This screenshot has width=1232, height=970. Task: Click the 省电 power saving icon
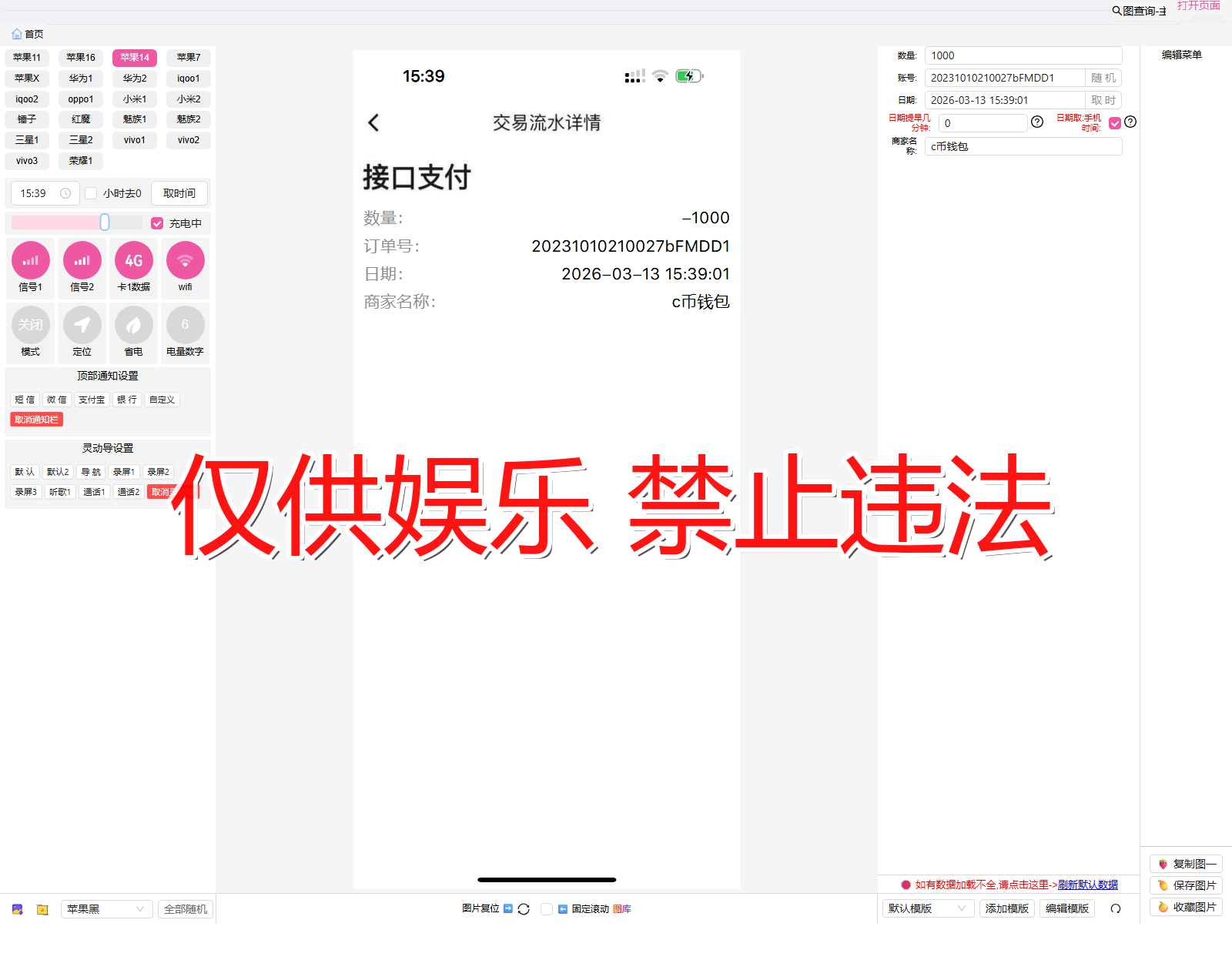tap(133, 324)
